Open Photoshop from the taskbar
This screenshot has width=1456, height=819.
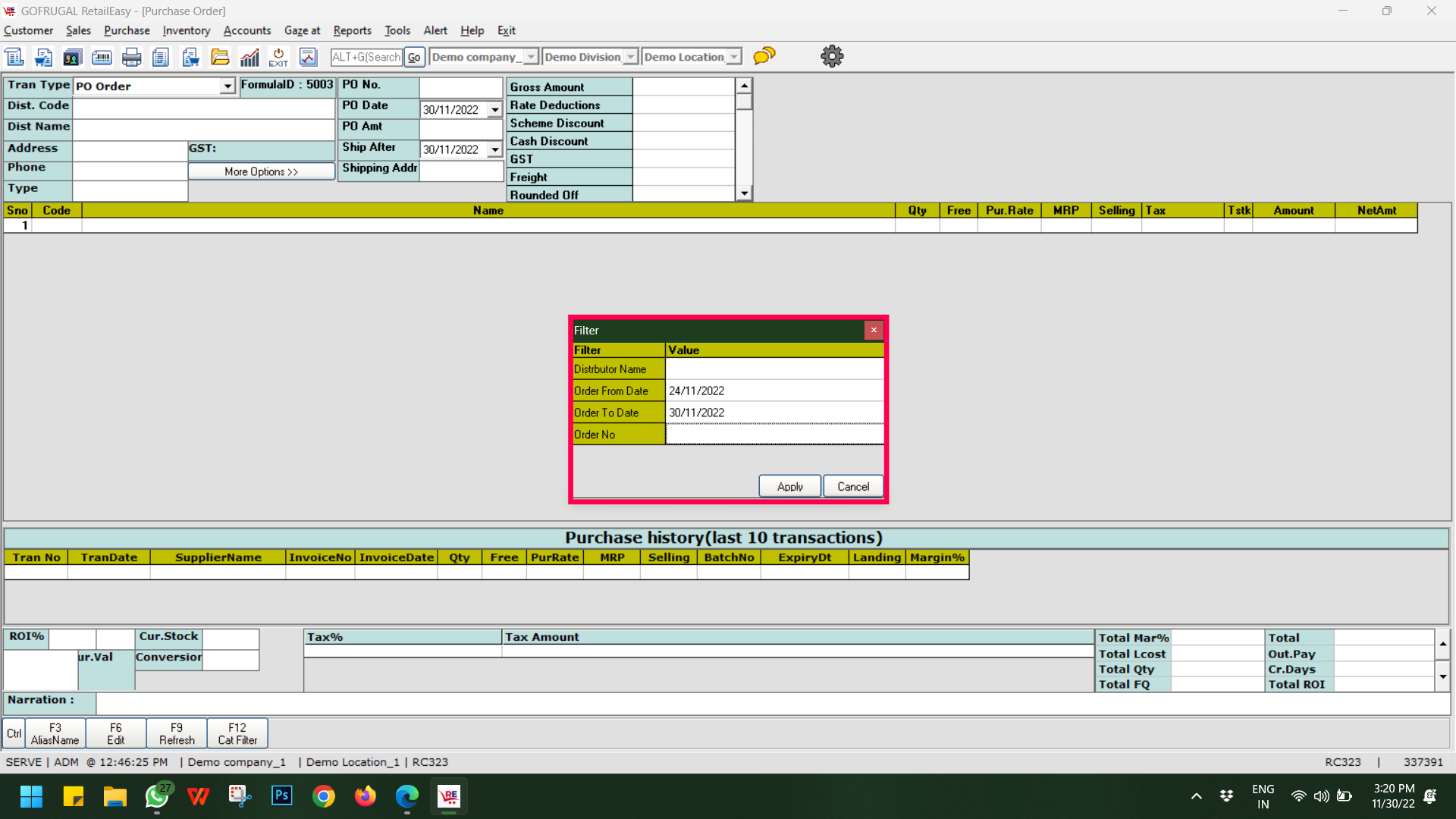pos(282,795)
